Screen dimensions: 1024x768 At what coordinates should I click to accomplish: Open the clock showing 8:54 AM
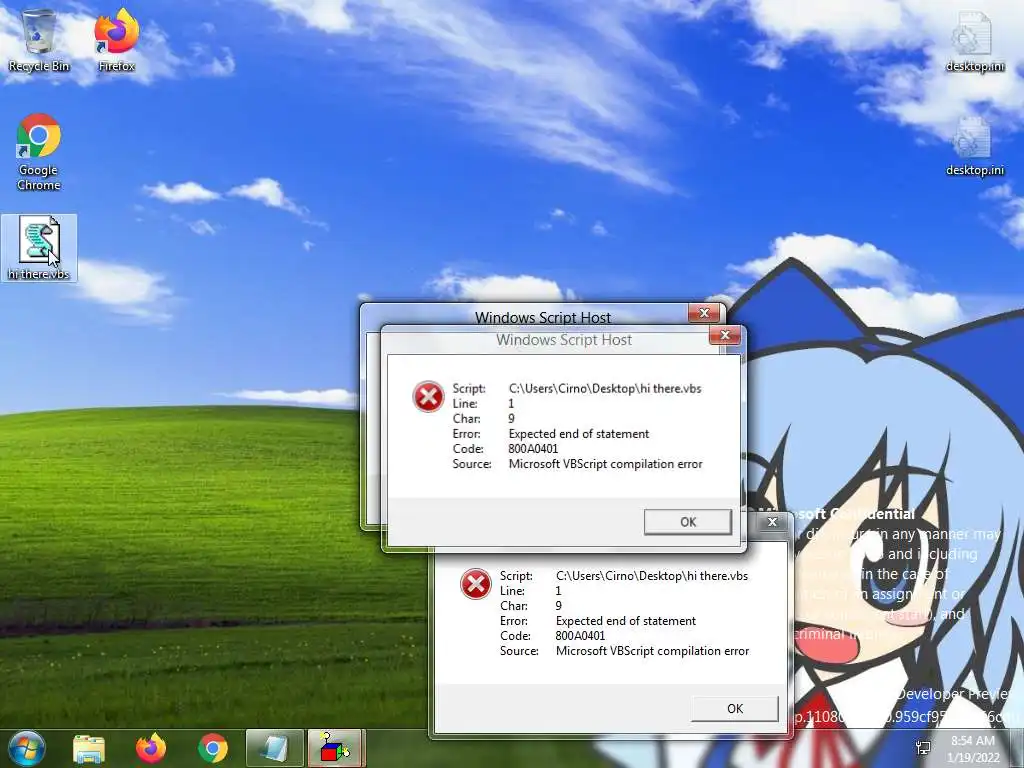pos(973,749)
